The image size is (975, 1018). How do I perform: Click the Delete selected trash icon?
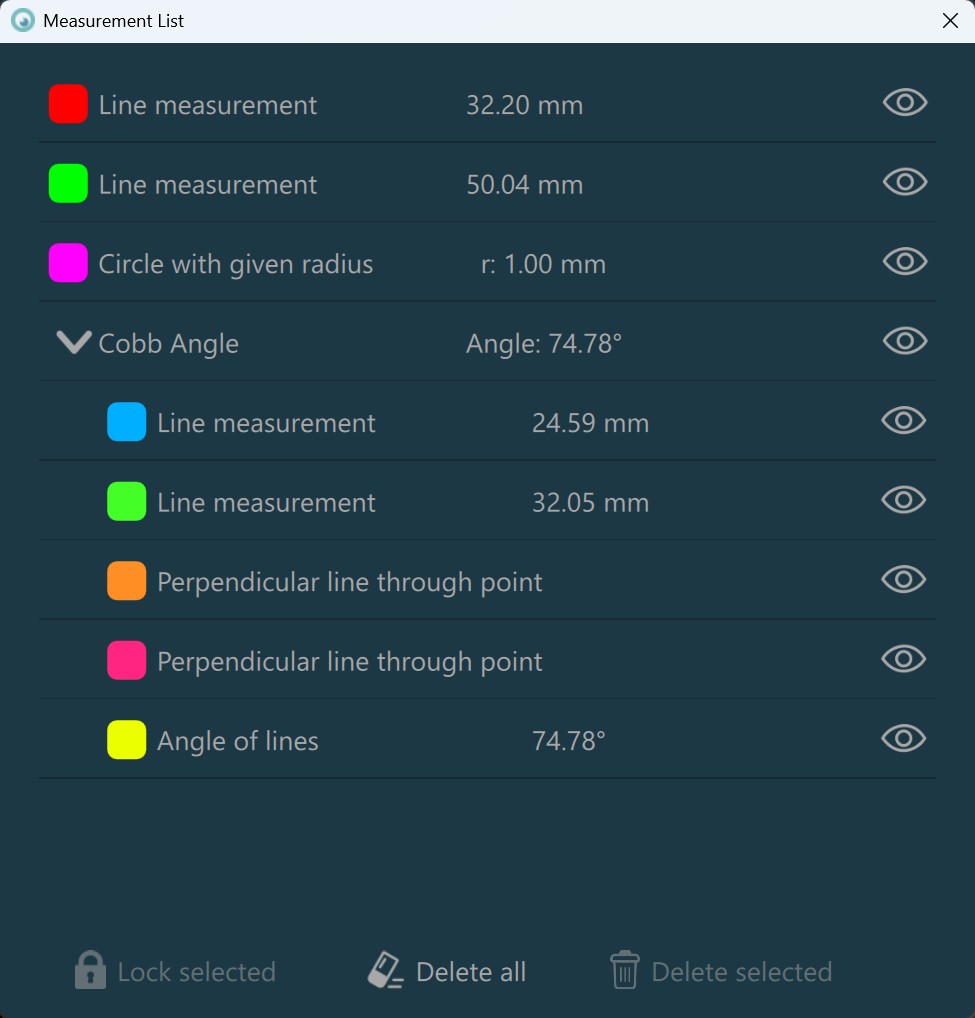pos(625,970)
